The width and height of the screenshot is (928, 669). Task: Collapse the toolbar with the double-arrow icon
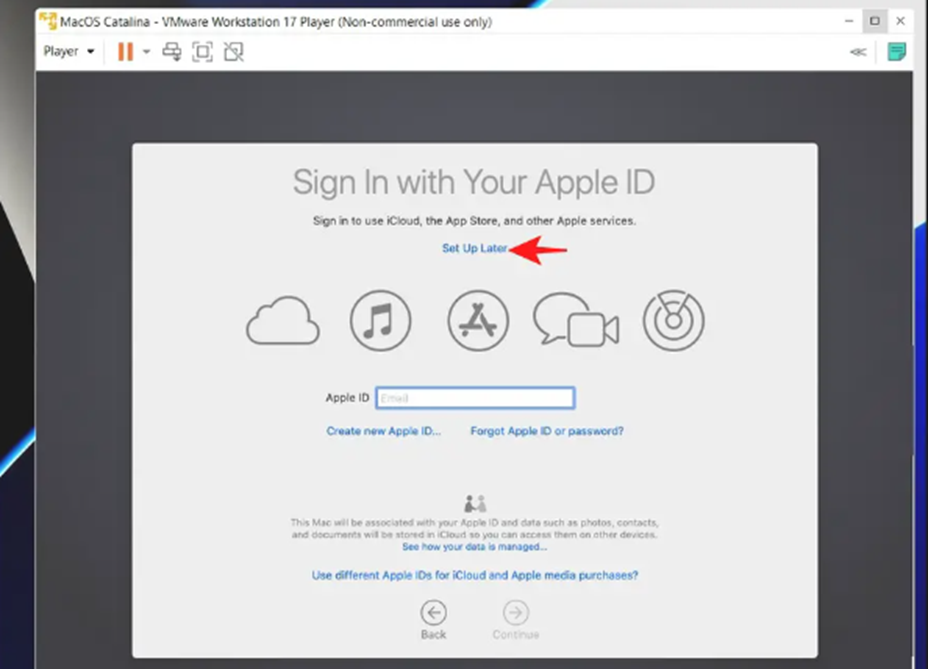tap(858, 52)
